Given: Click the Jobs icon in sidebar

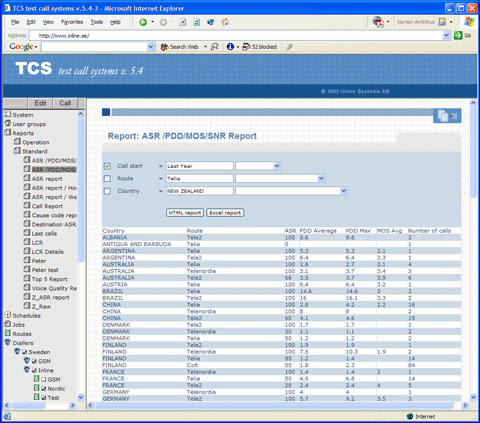Looking at the screenshot, I should 8,324.
